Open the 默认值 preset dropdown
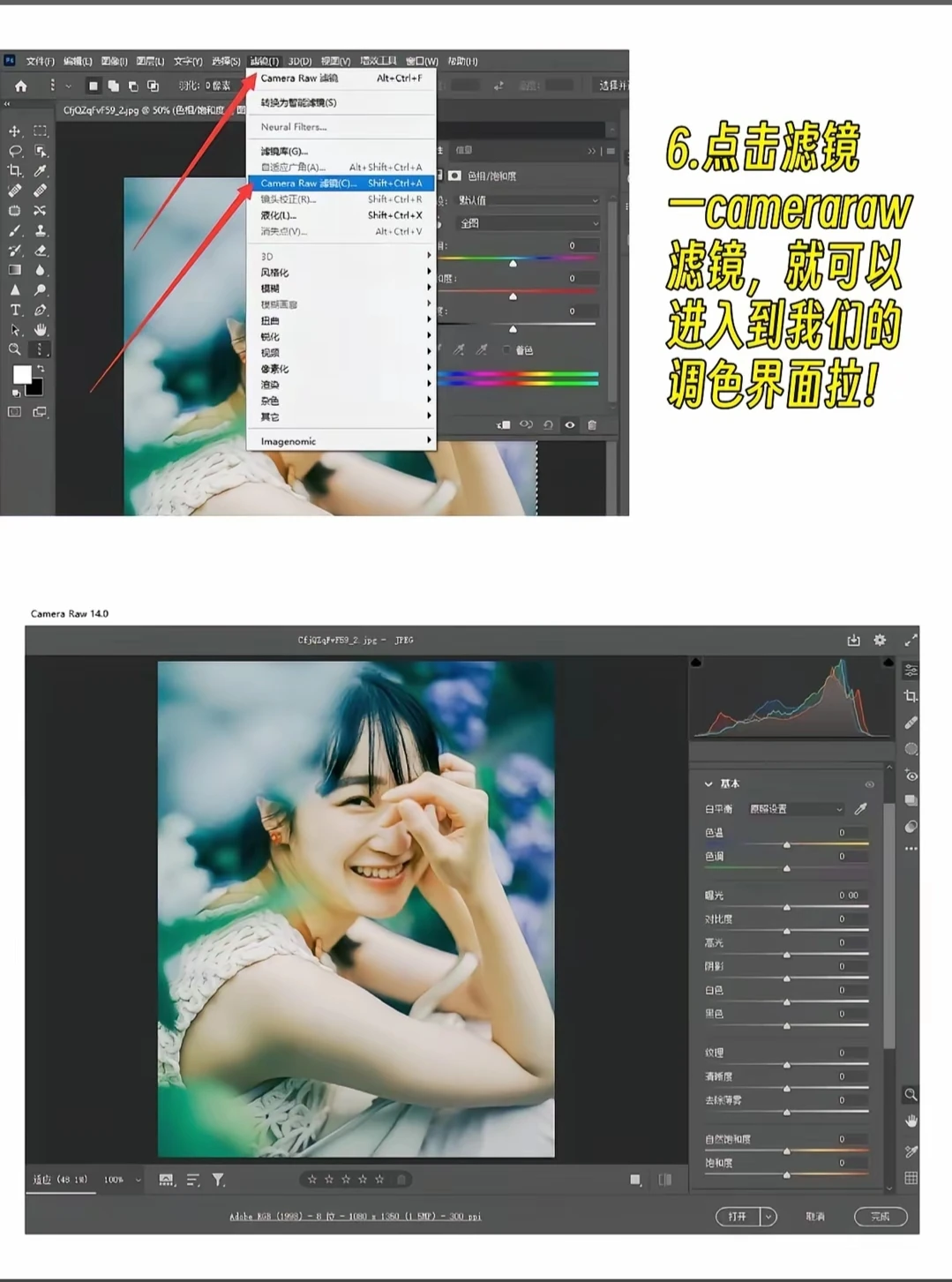Image resolution: width=952 pixels, height=1282 pixels. 528,200
